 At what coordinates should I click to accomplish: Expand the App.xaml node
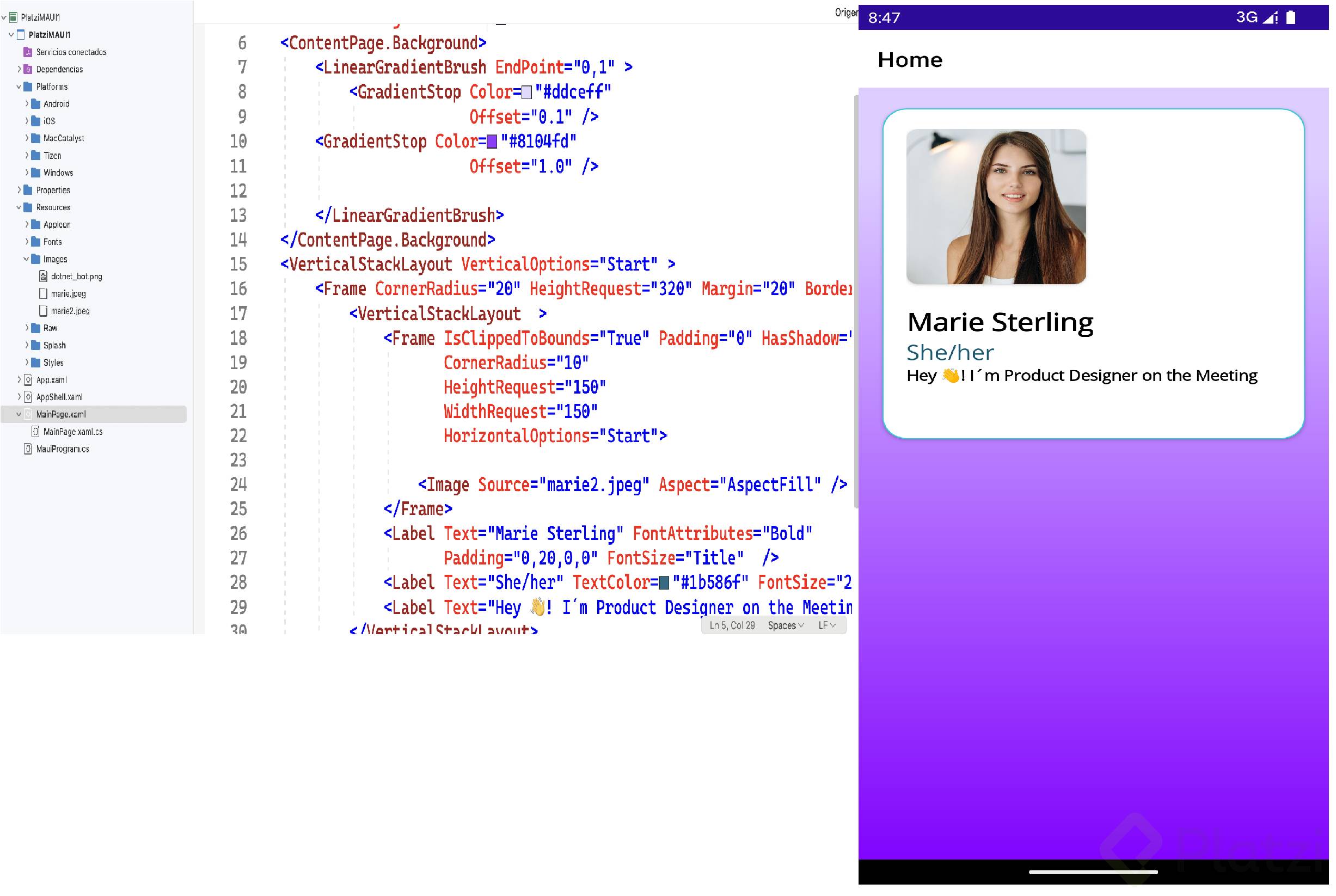pos(19,380)
